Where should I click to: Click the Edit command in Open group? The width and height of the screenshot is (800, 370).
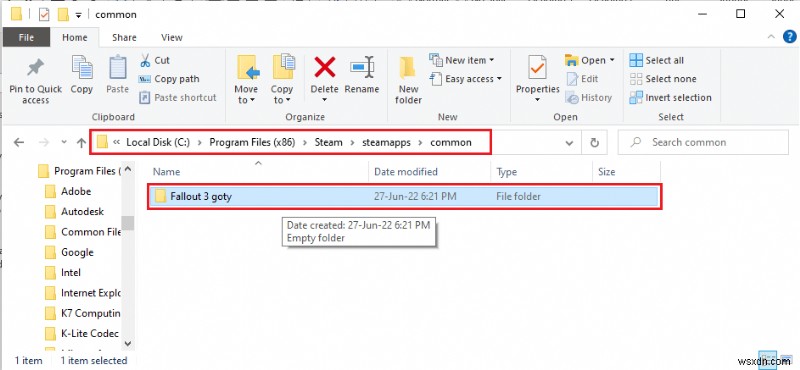pos(582,79)
